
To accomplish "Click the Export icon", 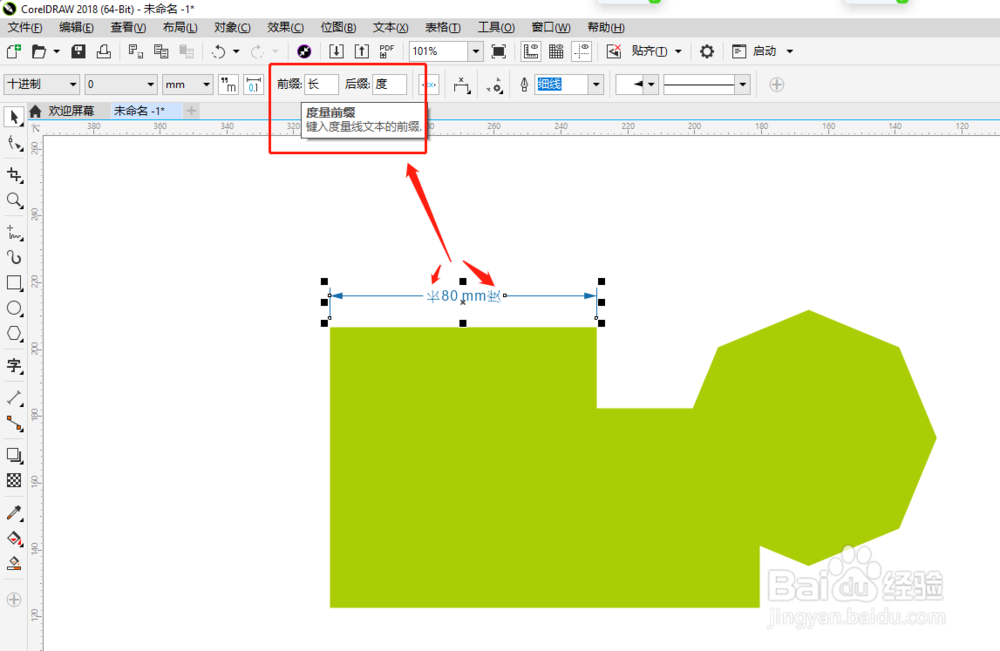I will pos(362,52).
